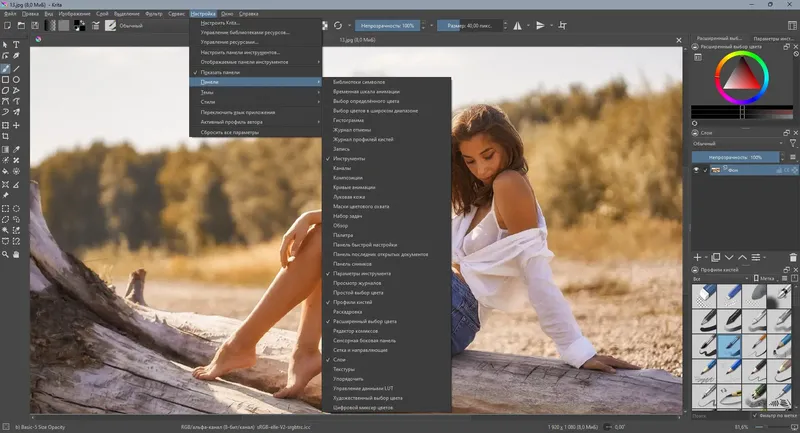Choose Гистограмма from the panels list
Viewport: 800px width, 433px height.
350,119
